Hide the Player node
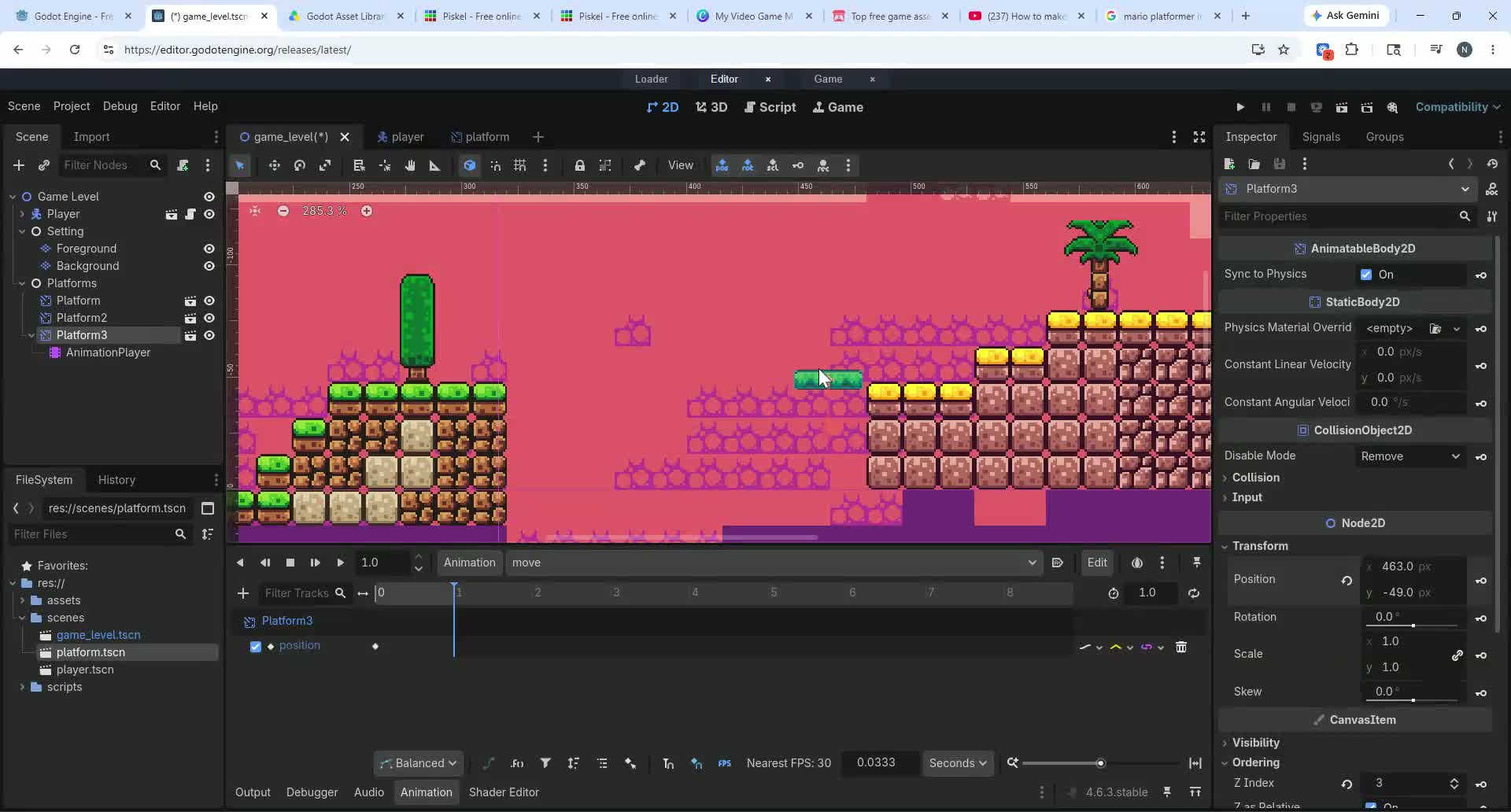Screen dimensions: 1511x812 coord(209,214)
